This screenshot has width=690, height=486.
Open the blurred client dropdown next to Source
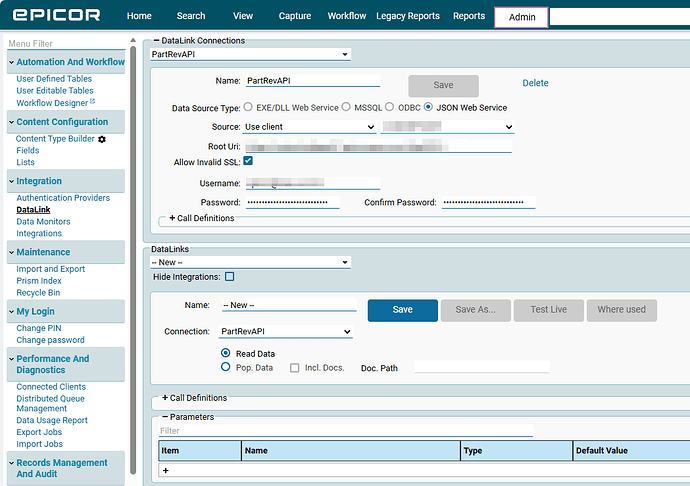pos(448,127)
